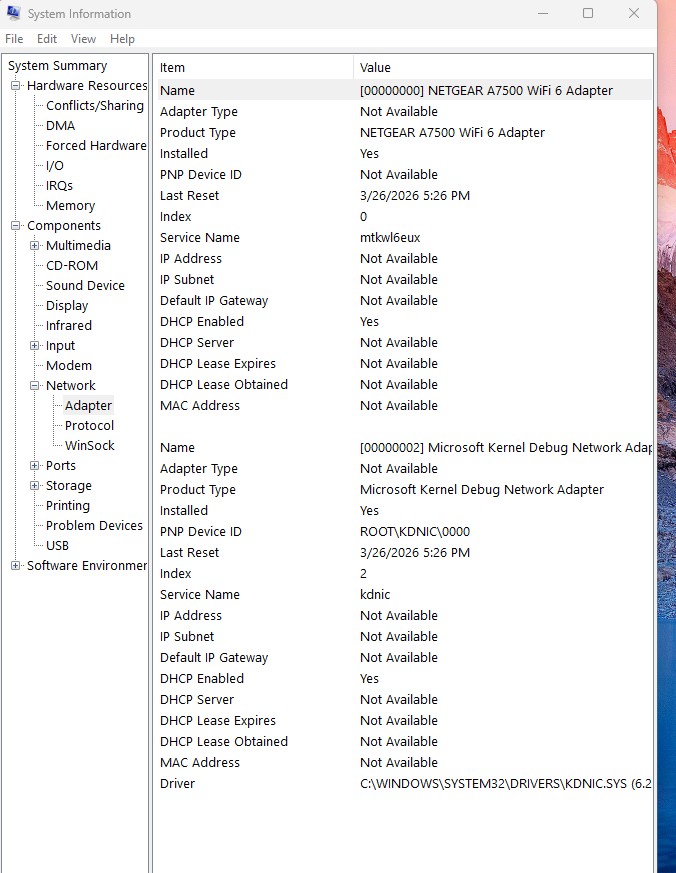This screenshot has width=676, height=873.
Task: Click the first Product Type row label
Action: (198, 133)
